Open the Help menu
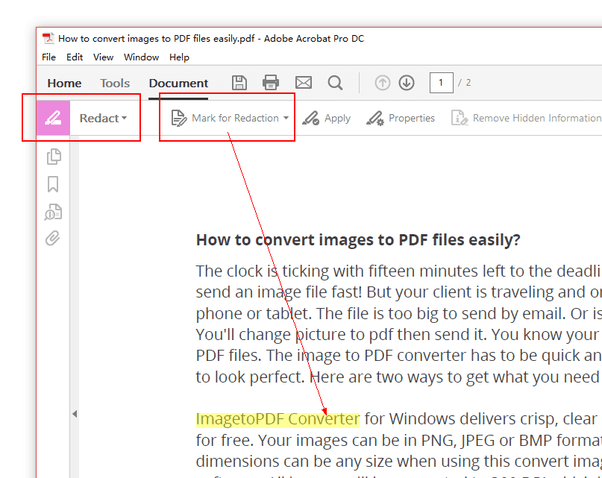Image resolution: width=602 pixels, height=478 pixels. pos(179,57)
